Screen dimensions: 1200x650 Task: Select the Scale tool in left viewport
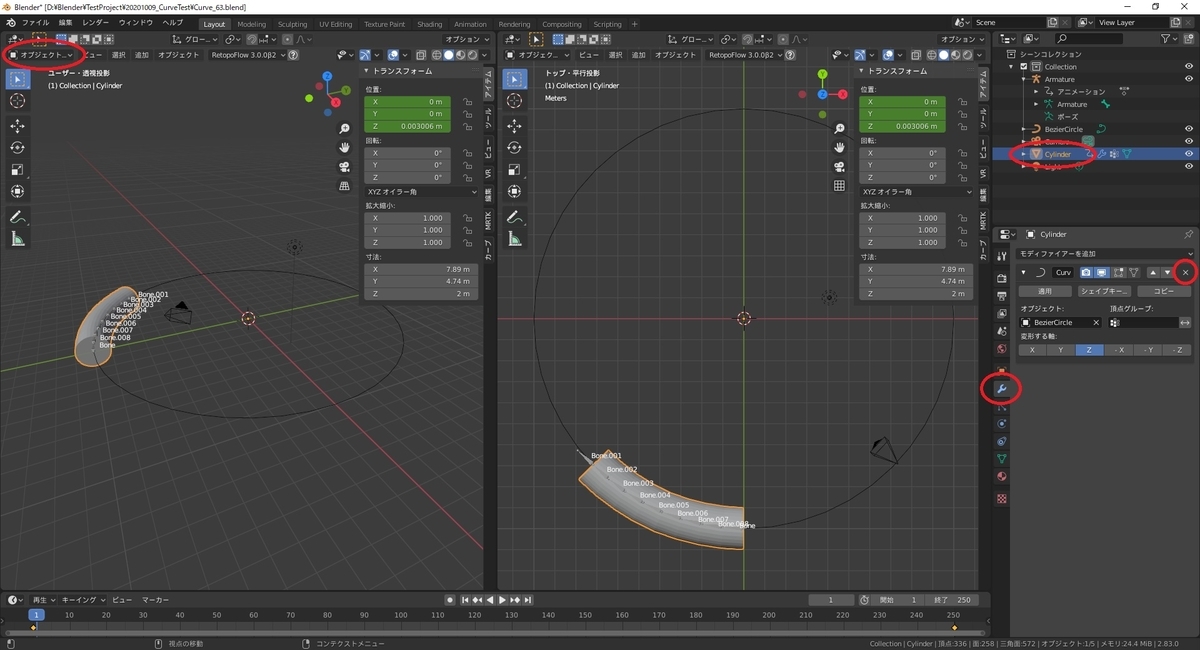18,169
